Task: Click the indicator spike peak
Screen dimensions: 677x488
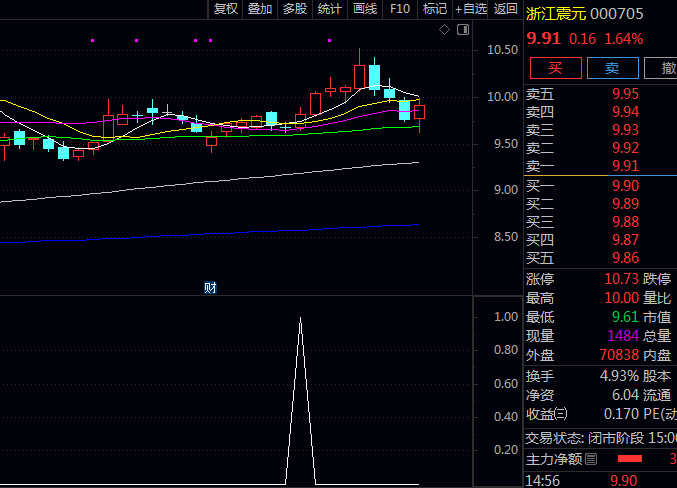Action: 301,319
